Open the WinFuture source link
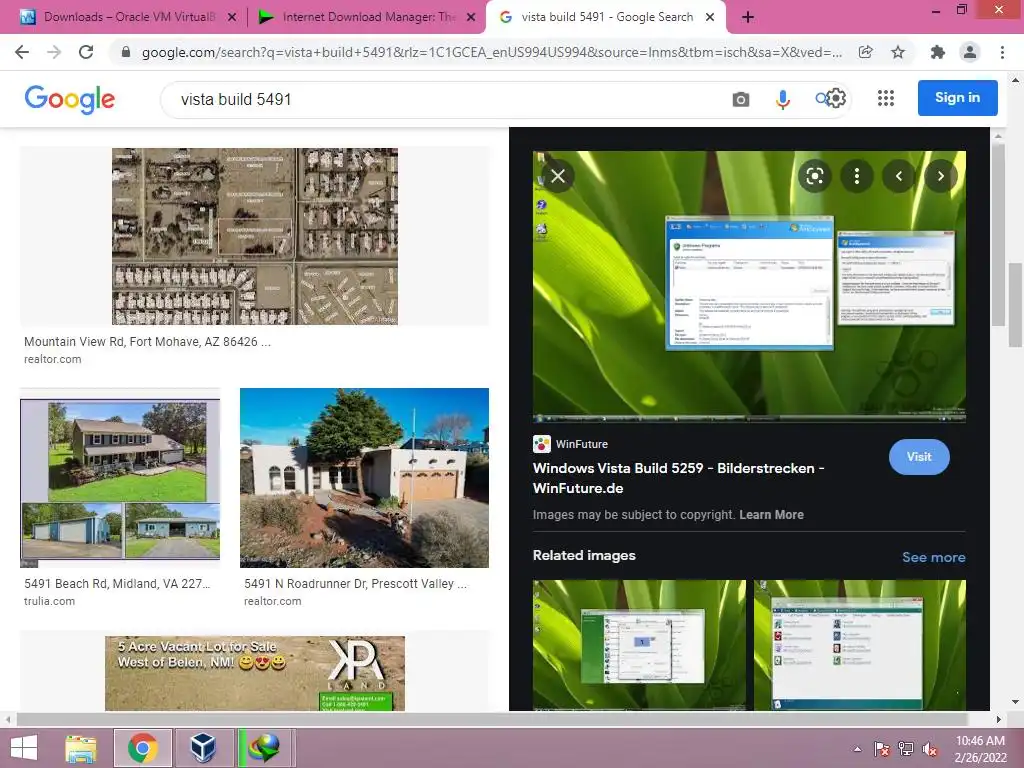Screen dimensions: 1024x768 tap(570, 444)
